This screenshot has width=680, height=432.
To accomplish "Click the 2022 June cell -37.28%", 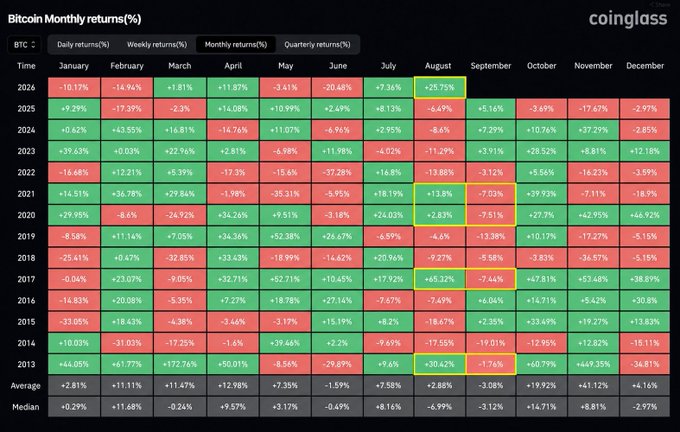I will tap(337, 173).
